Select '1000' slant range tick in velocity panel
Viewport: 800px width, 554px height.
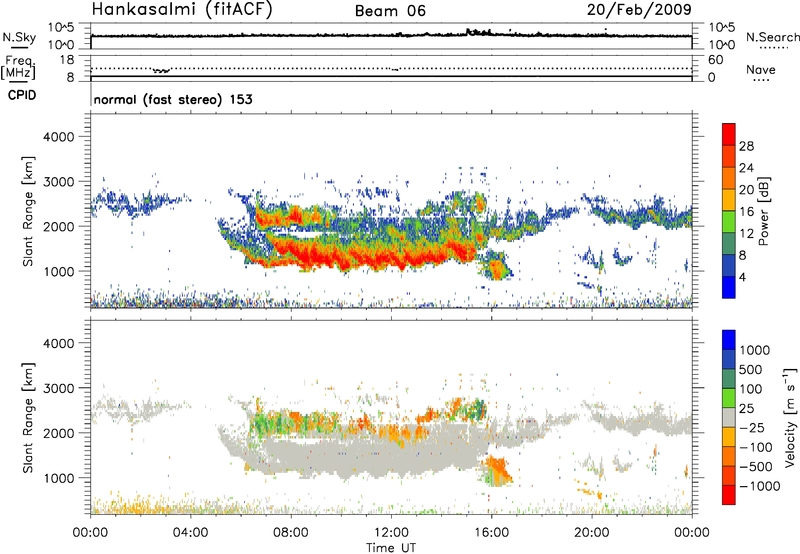(59, 478)
